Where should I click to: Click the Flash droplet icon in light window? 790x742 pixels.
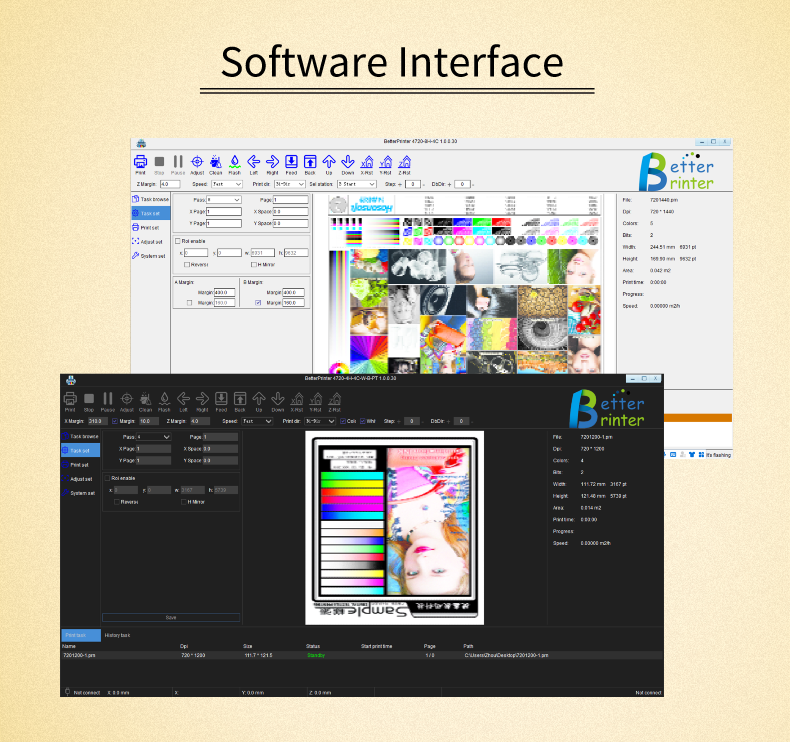coord(234,162)
